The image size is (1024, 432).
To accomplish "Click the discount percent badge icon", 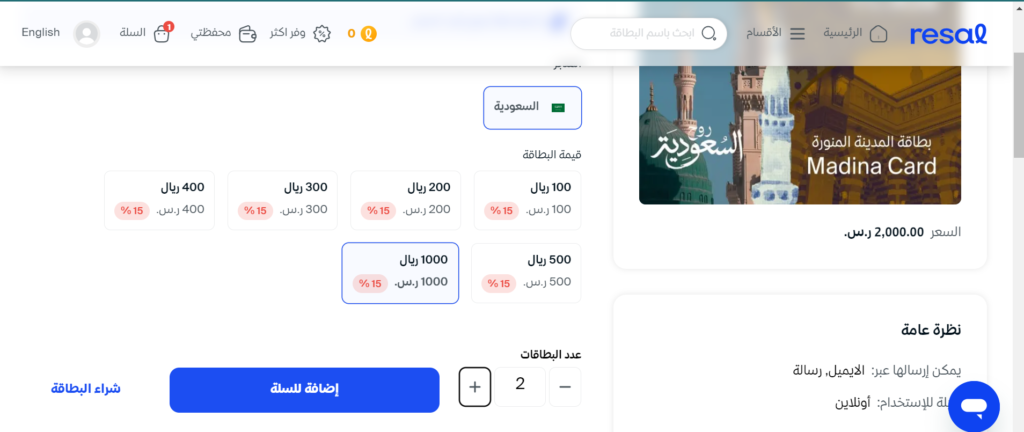I will [322, 34].
